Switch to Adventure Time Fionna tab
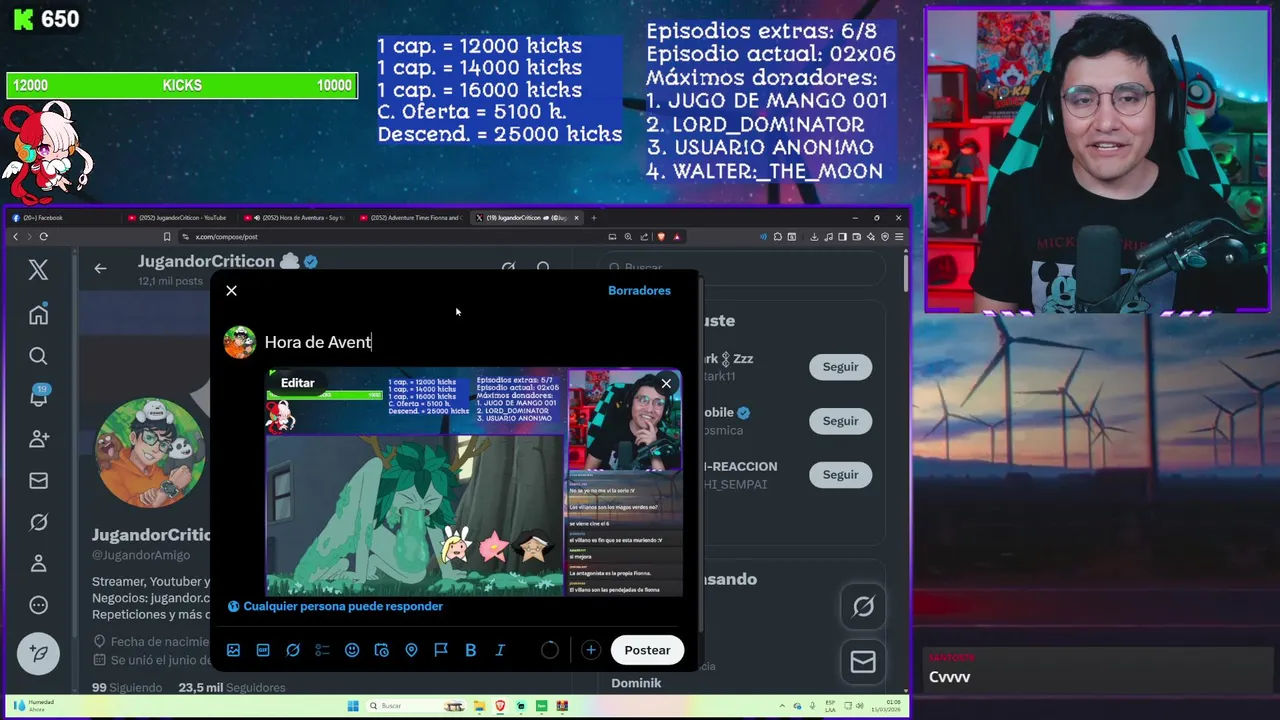This screenshot has height=720, width=1280. pyautogui.click(x=413, y=217)
